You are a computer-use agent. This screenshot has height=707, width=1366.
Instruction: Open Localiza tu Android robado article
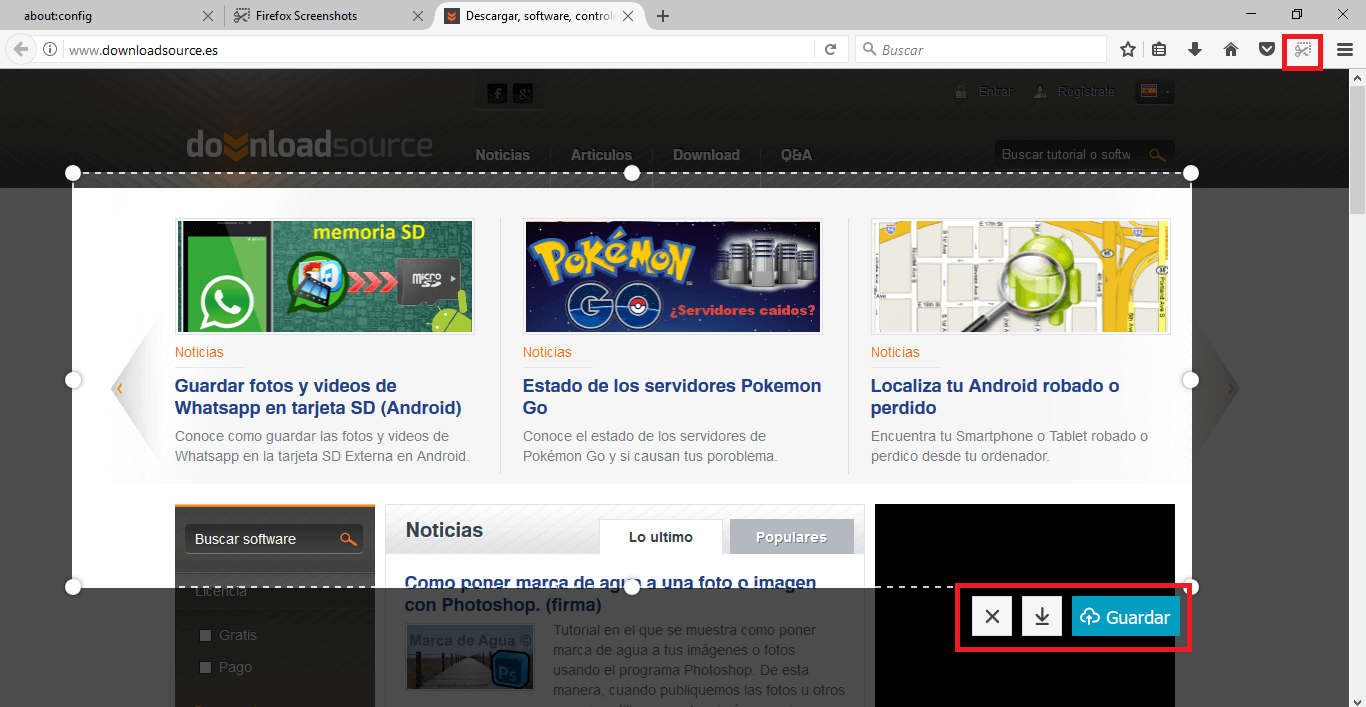pyautogui.click(x=995, y=397)
